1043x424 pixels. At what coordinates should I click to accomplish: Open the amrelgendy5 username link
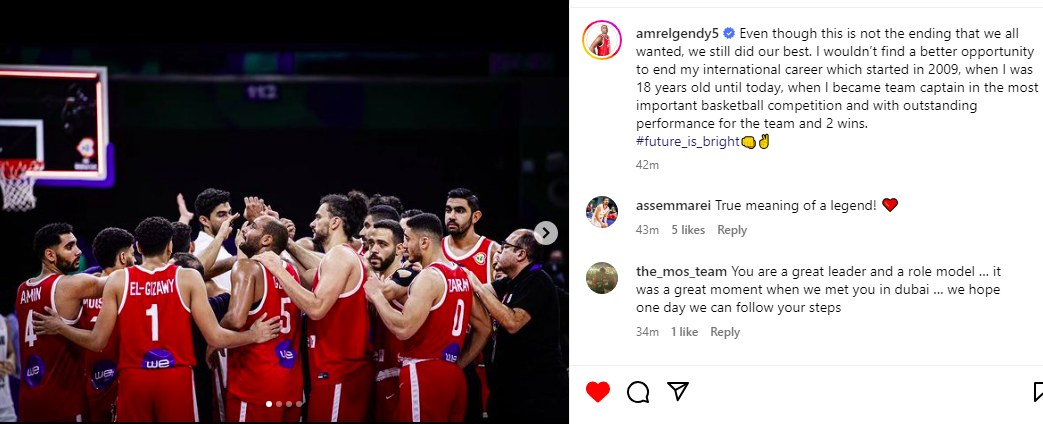(677, 33)
